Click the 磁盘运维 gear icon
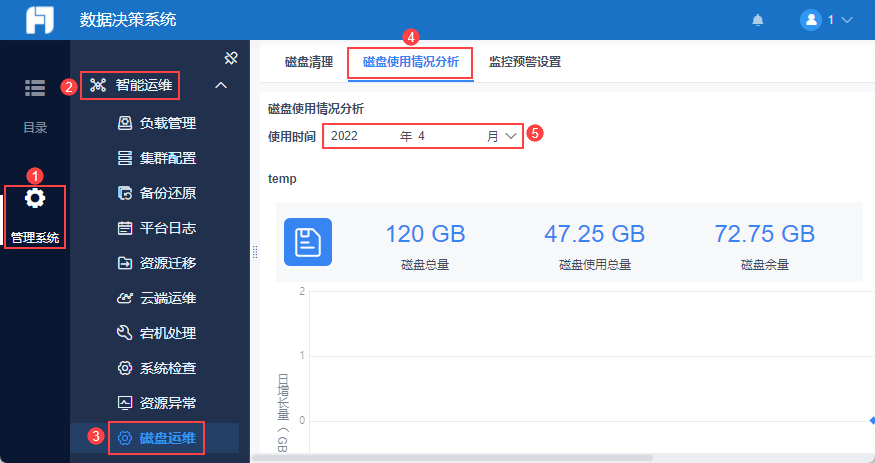875x463 pixels. click(x=125, y=438)
